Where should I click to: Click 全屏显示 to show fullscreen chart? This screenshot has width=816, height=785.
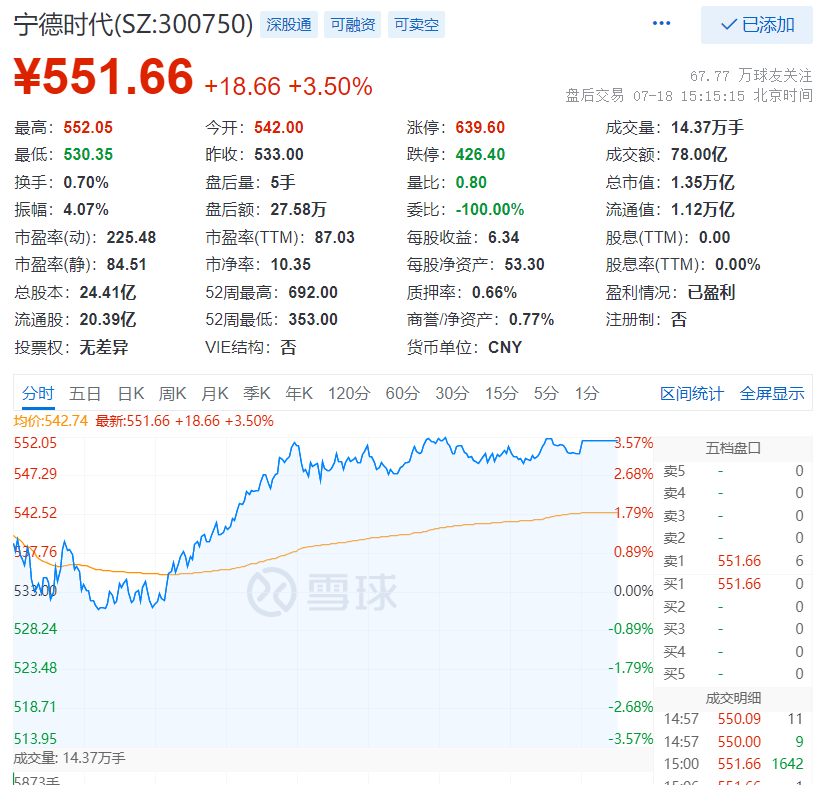[772, 394]
